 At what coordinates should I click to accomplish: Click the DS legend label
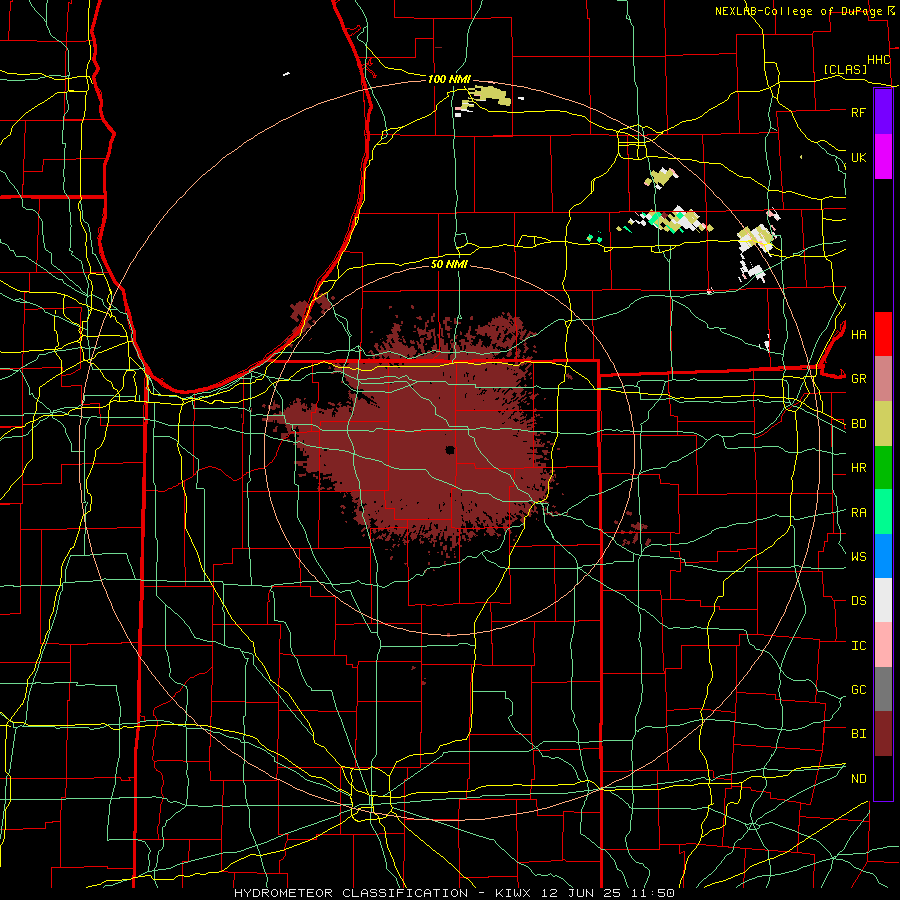pyautogui.click(x=858, y=600)
